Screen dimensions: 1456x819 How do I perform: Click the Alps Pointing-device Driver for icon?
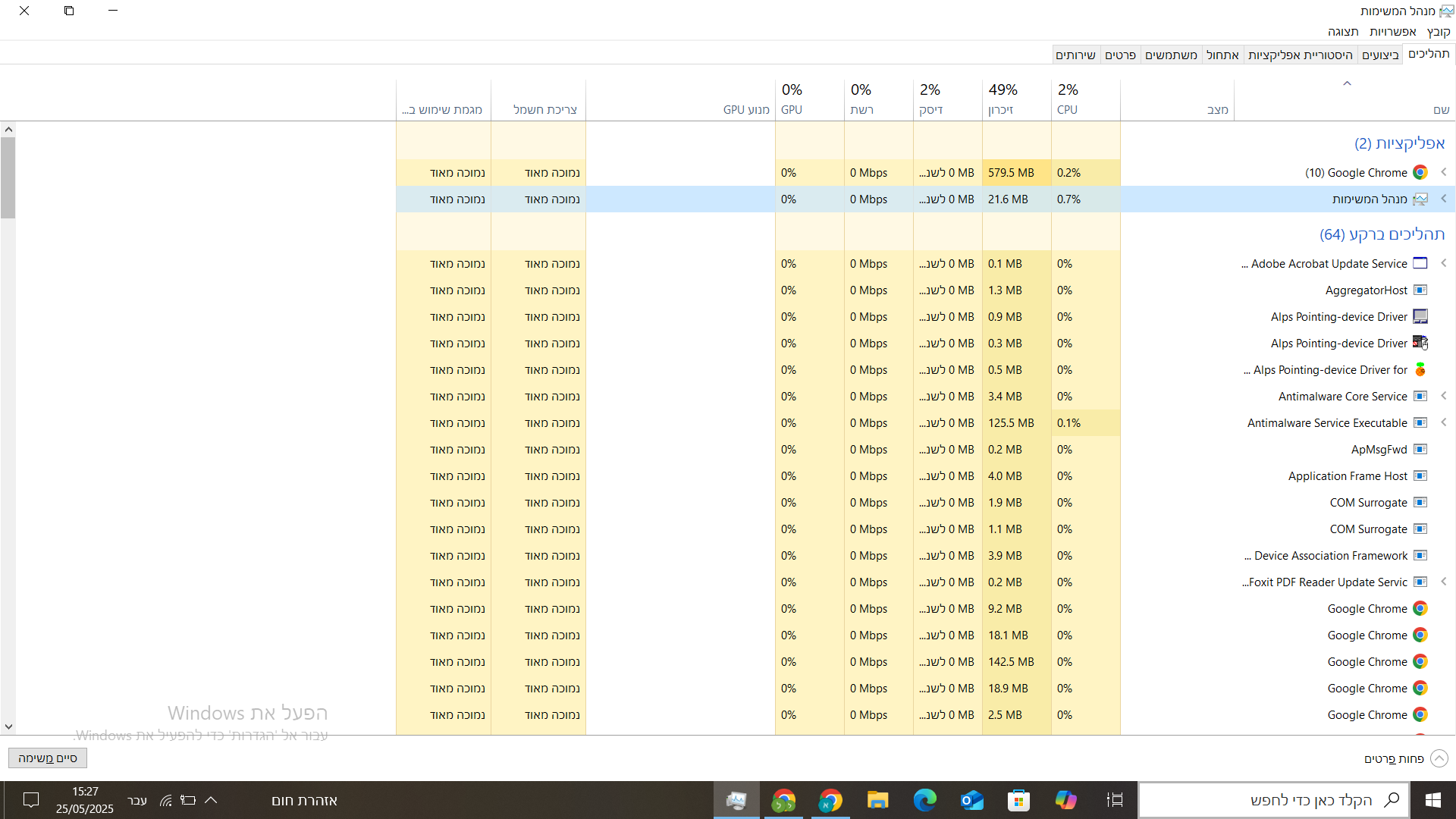[1420, 370]
